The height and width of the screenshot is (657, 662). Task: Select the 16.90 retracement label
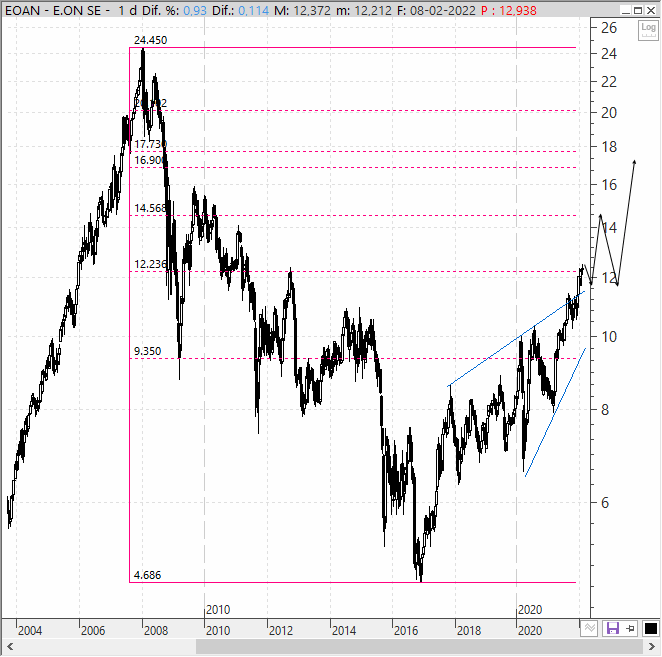[x=149, y=160]
